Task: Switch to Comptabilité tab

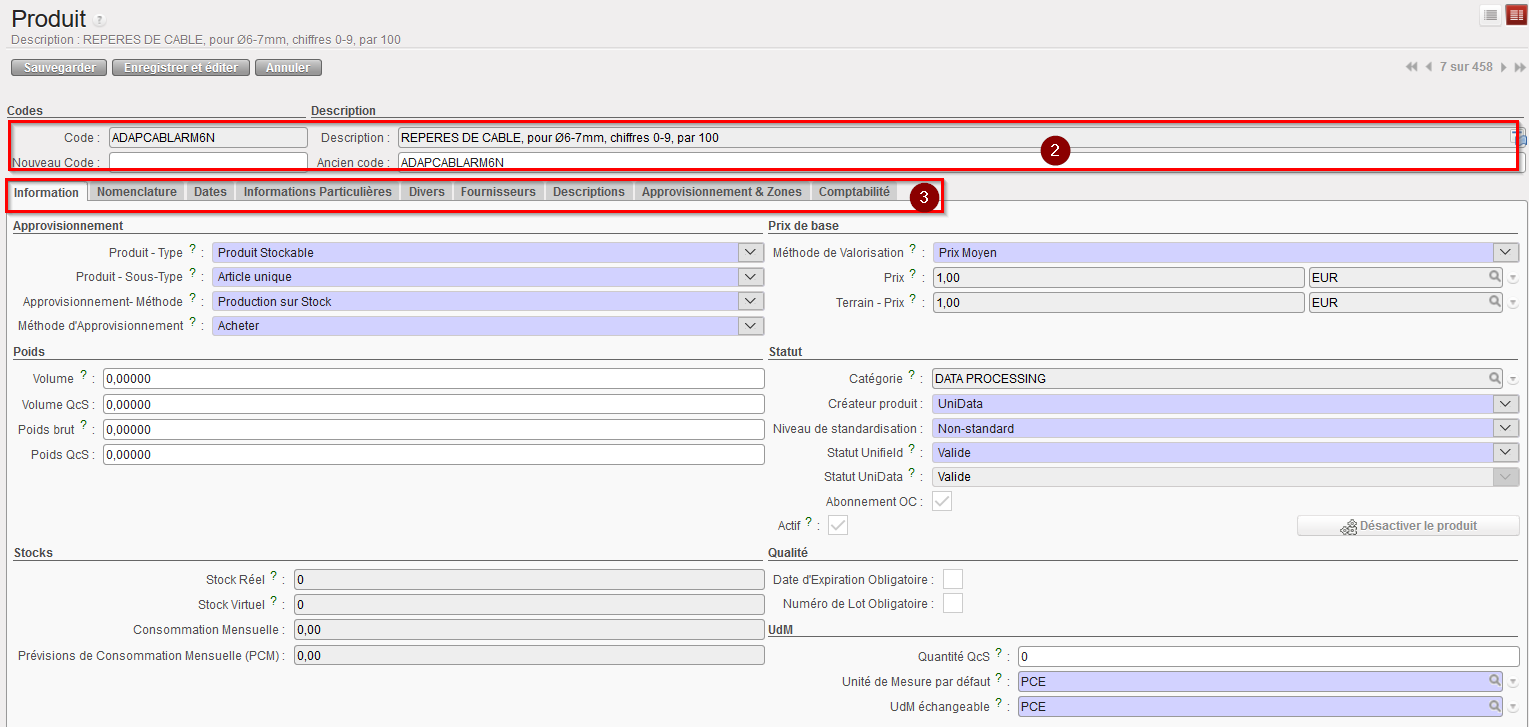Action: point(854,192)
